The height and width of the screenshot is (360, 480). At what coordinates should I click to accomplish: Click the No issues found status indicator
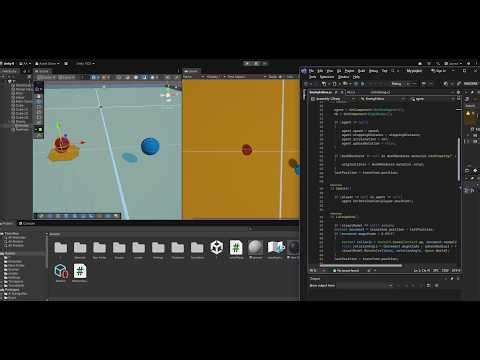(346, 270)
